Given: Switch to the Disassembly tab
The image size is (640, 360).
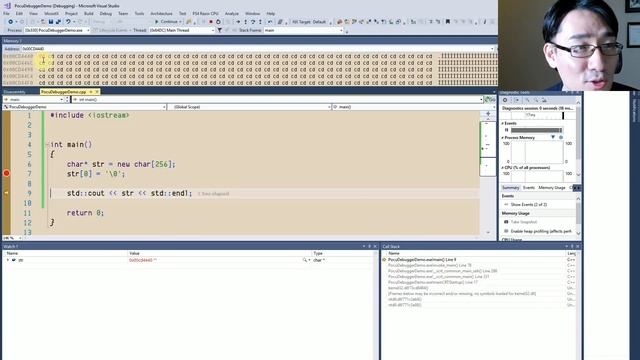Looking at the screenshot, I should [x=14, y=92].
